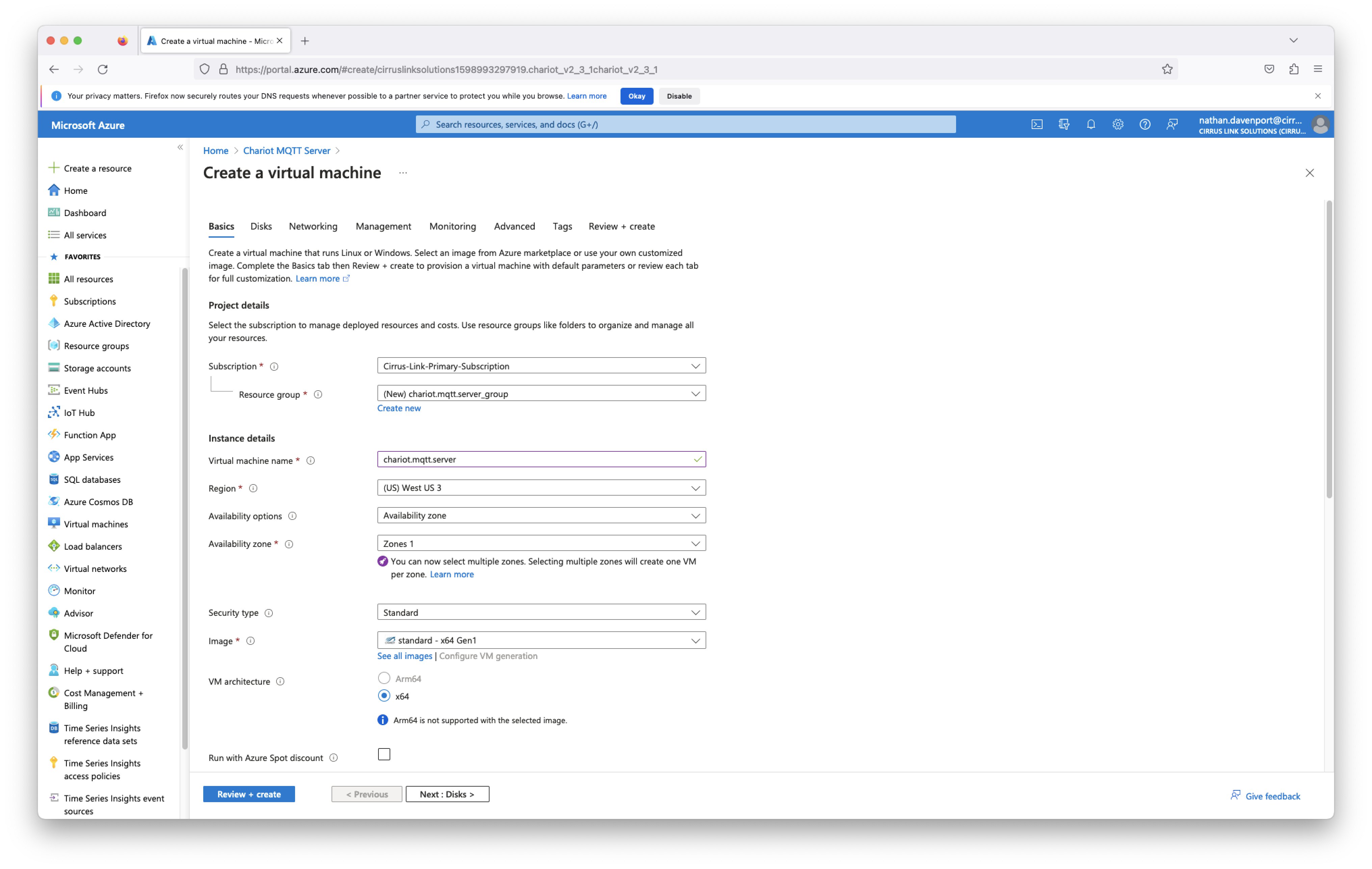Open the Feedback icon in header

(x=1171, y=124)
